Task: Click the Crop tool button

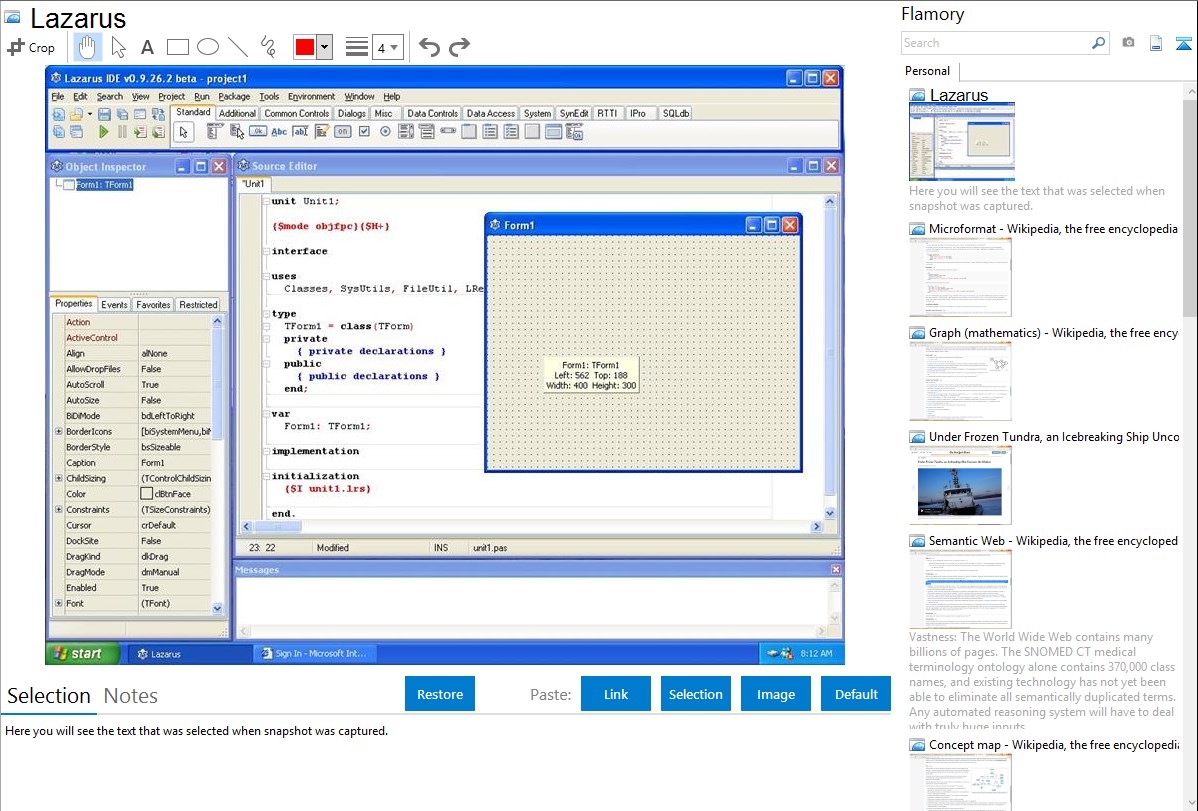Action: pos(31,47)
